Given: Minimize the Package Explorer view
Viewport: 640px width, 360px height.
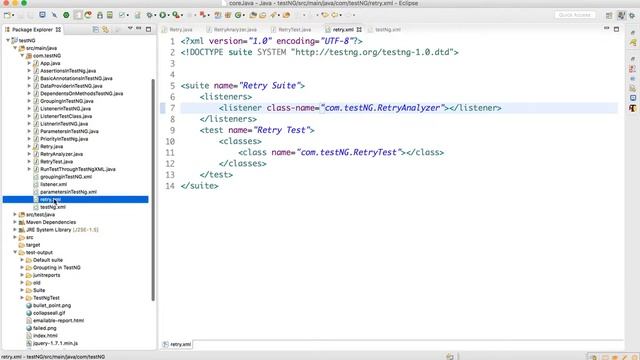Looking at the screenshot, I should coord(139,29).
